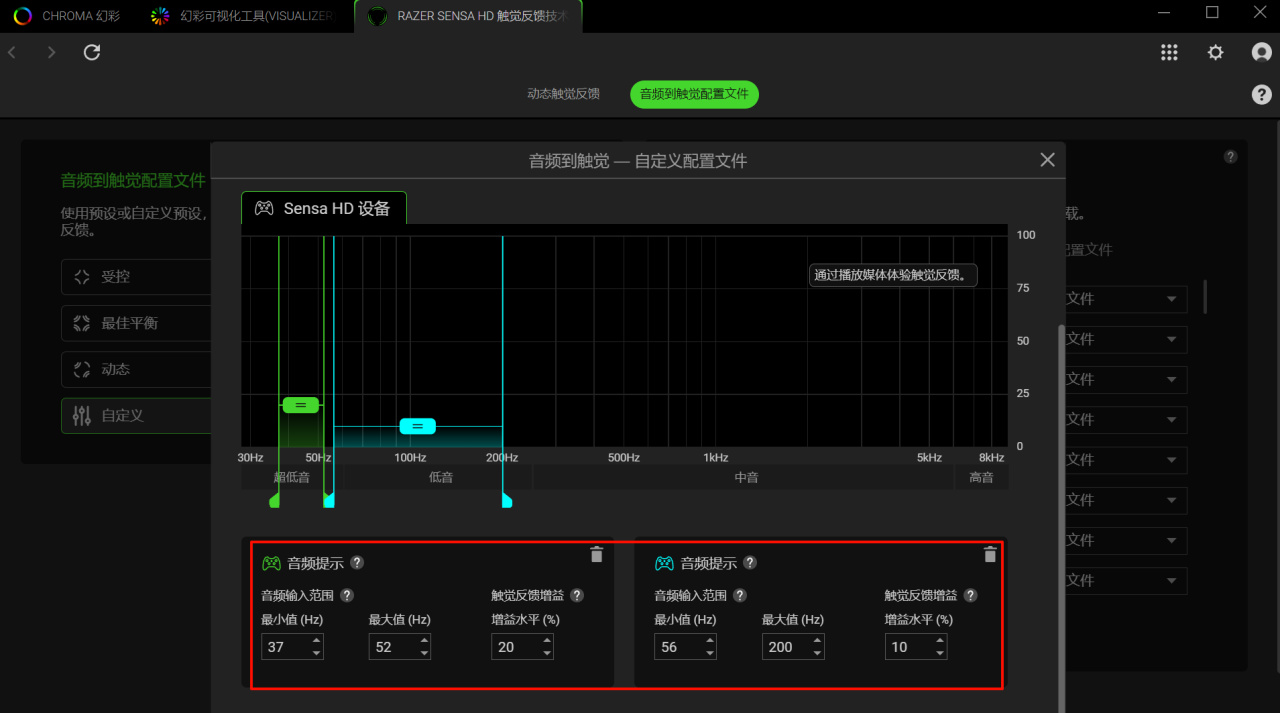
Task: Open the user account avatar icon
Action: [1262, 52]
